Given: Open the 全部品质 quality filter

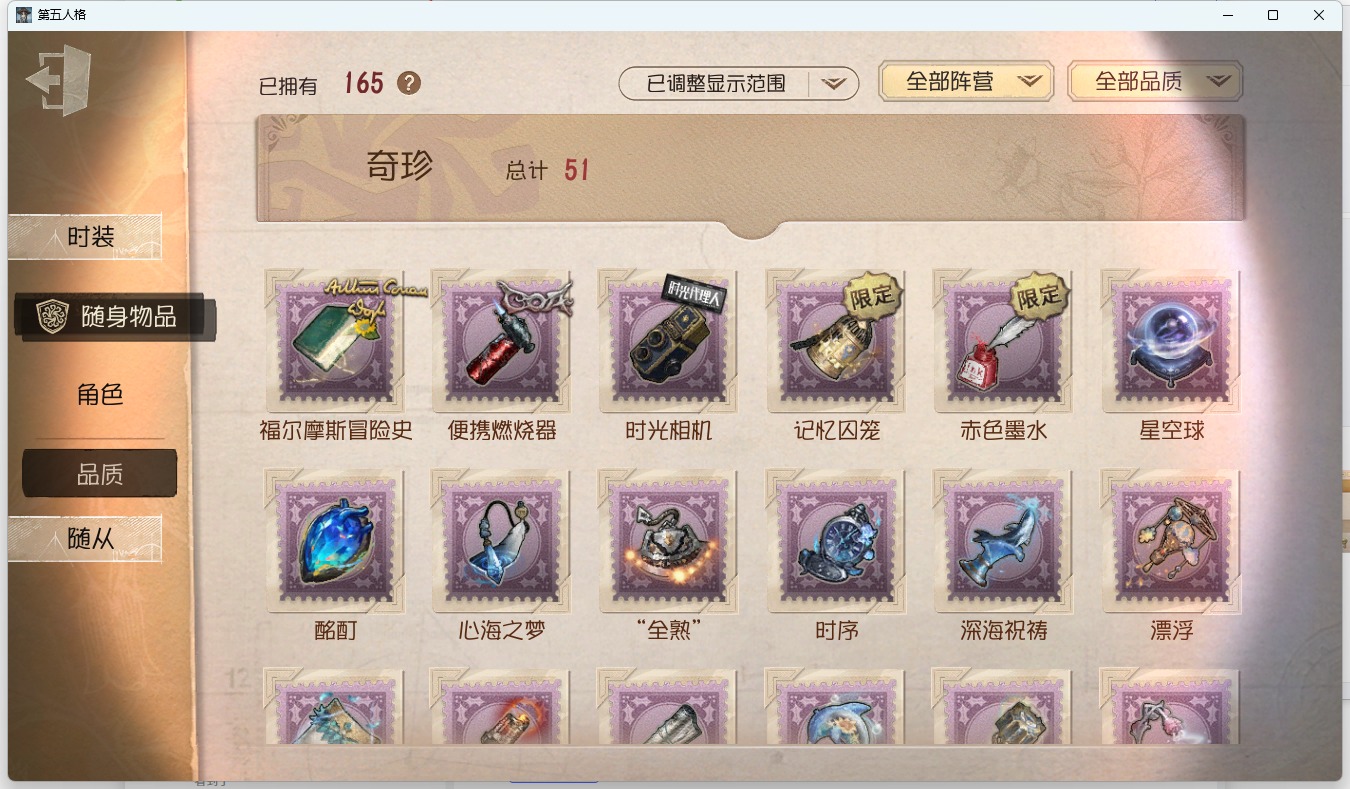Looking at the screenshot, I should click(x=1155, y=81).
